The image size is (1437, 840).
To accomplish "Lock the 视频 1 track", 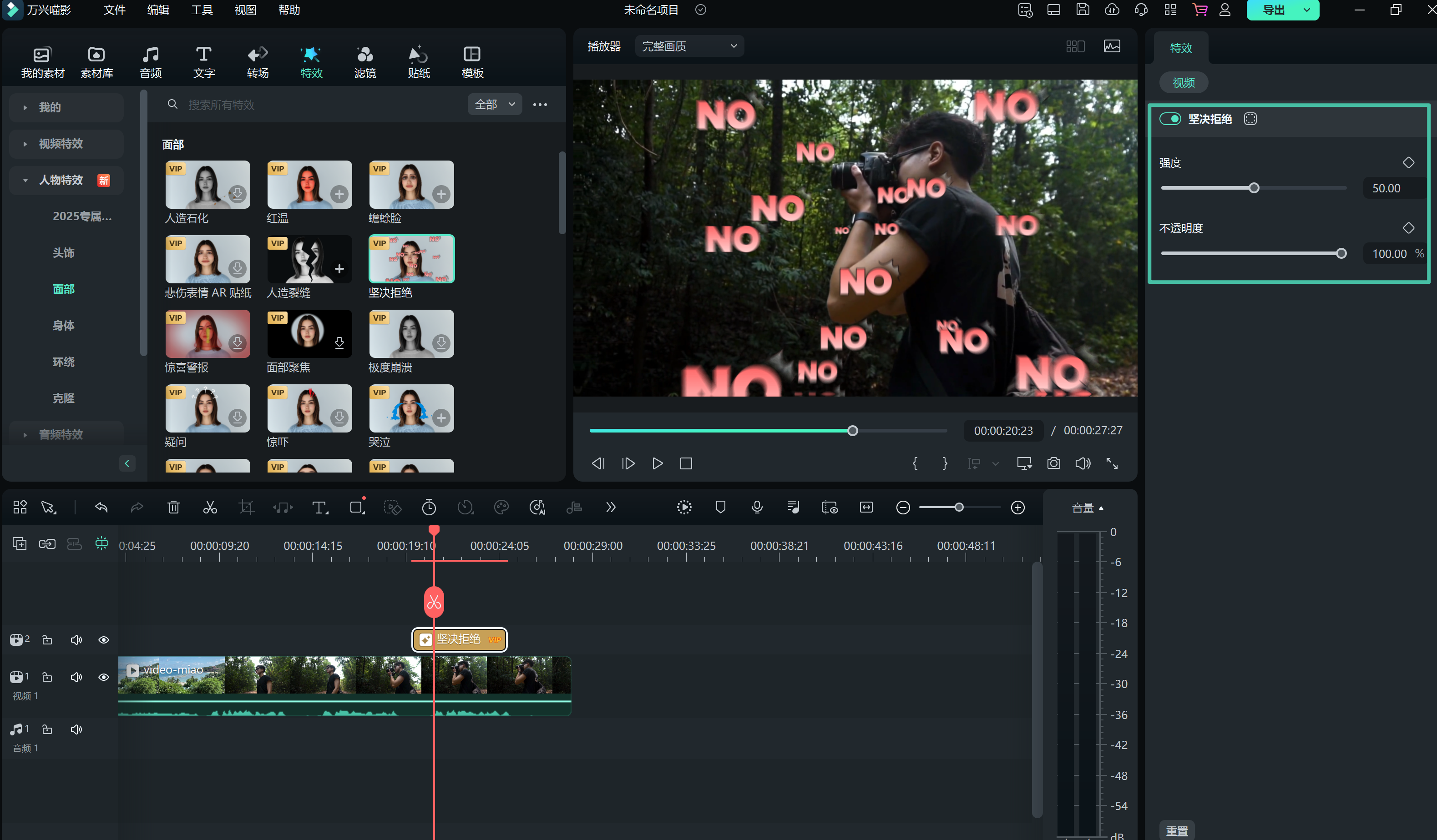I will [47, 677].
